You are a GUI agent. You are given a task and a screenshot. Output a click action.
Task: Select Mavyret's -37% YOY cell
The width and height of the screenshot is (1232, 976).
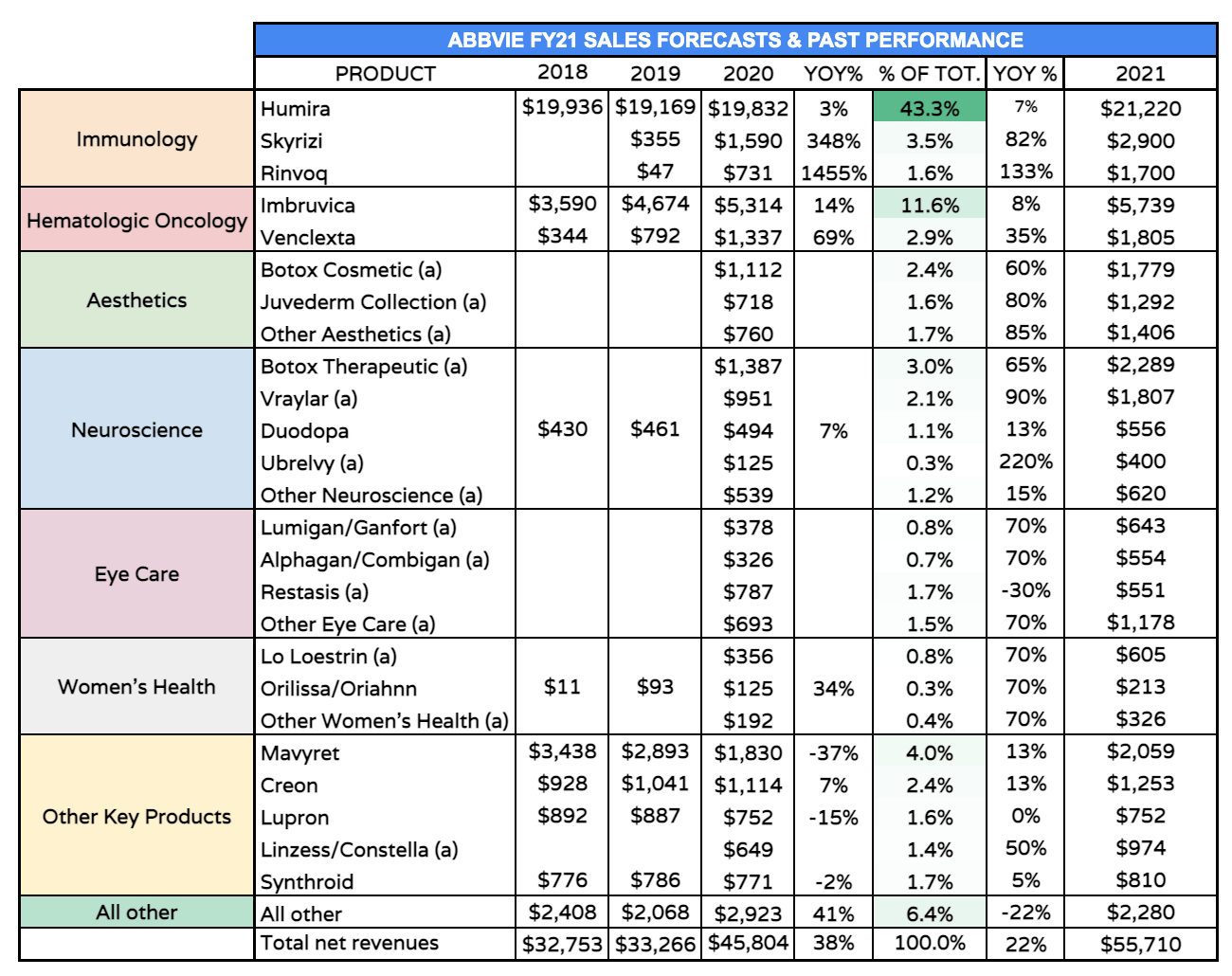click(833, 753)
